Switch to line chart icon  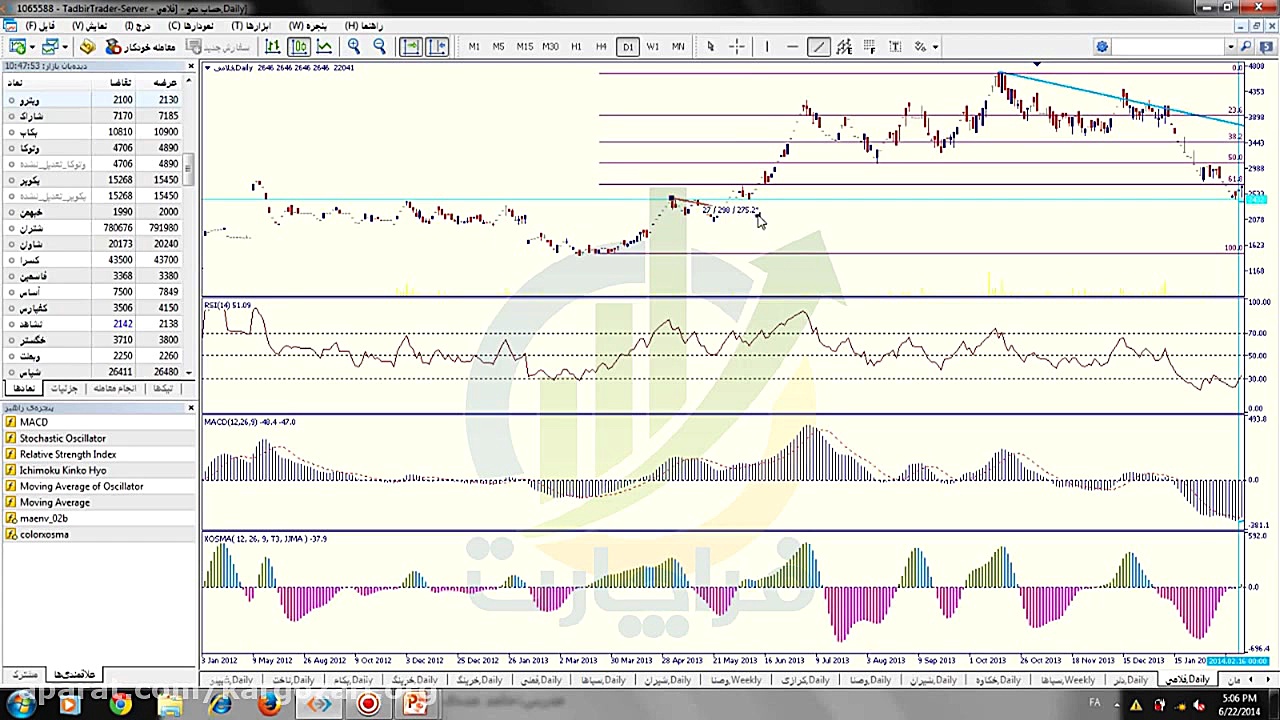pos(324,46)
